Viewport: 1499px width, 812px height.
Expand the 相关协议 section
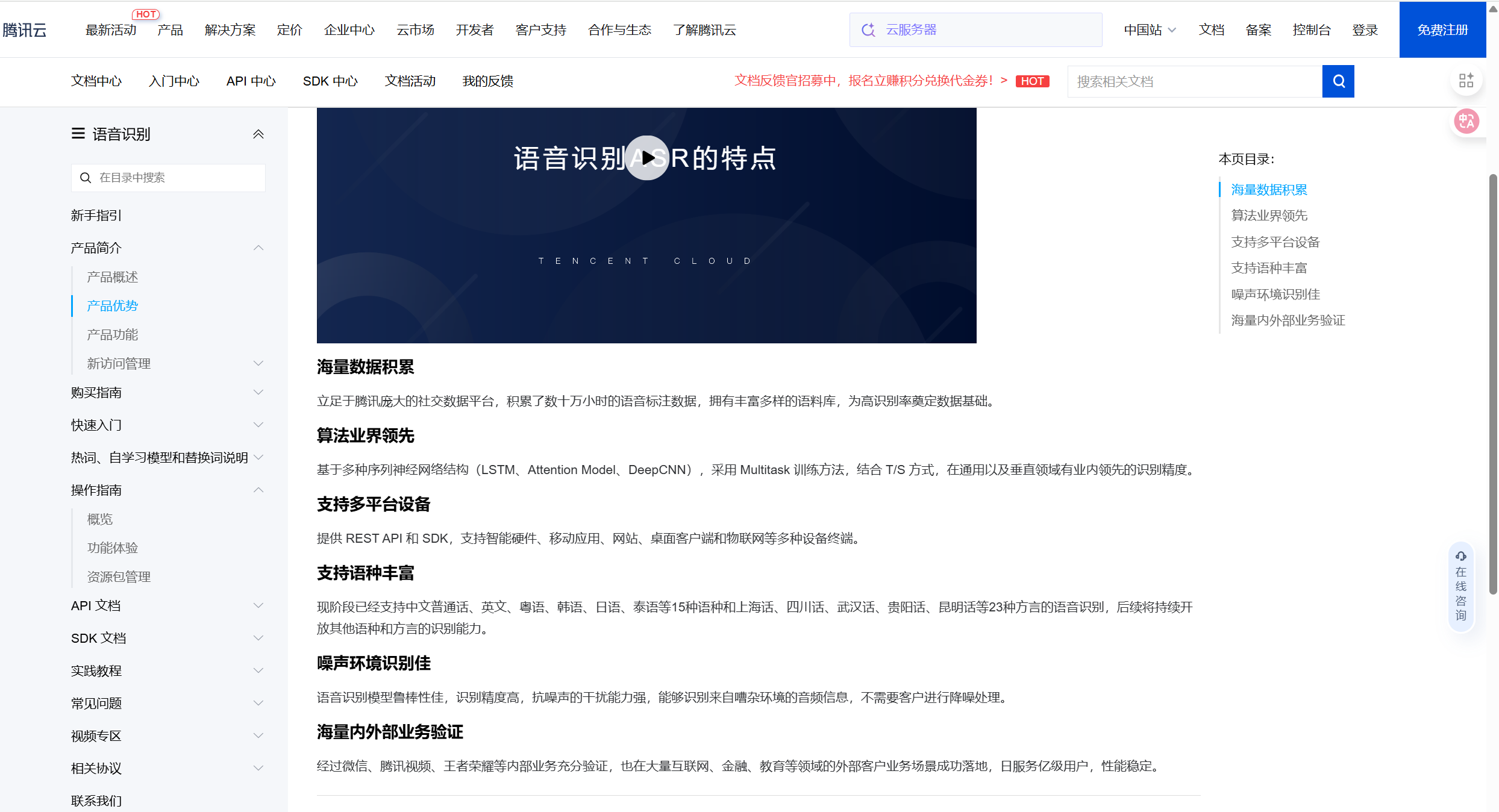(258, 768)
